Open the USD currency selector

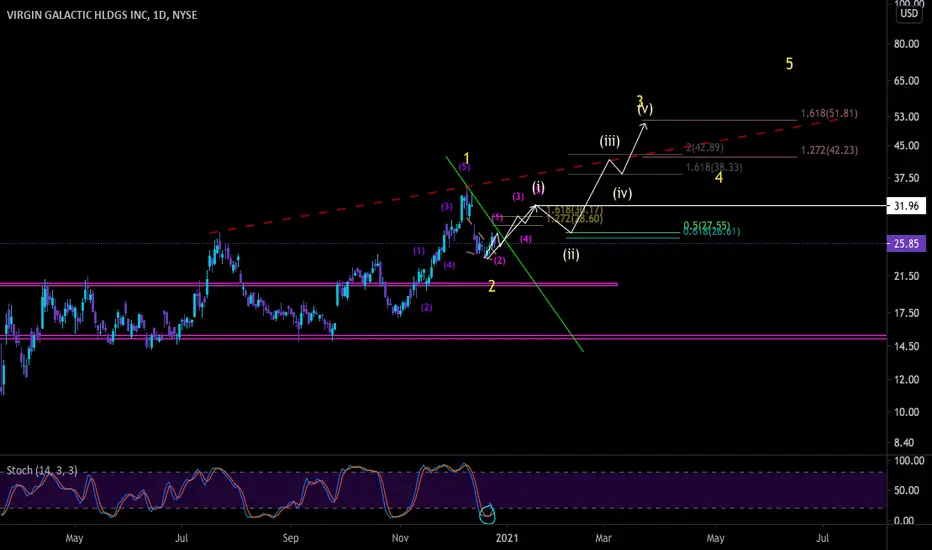tap(909, 14)
